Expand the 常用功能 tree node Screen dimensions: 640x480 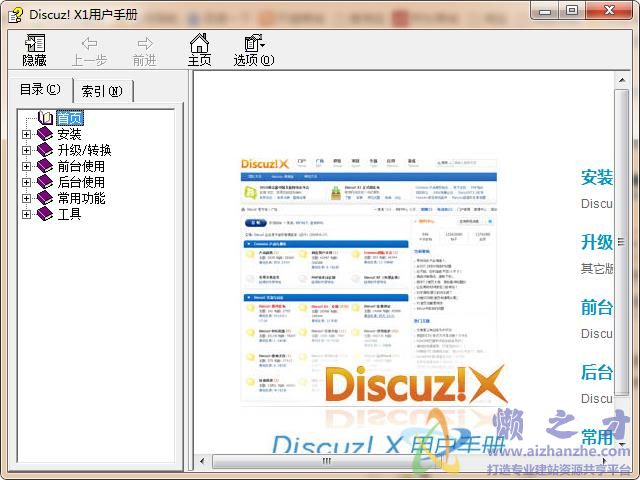click(26, 198)
